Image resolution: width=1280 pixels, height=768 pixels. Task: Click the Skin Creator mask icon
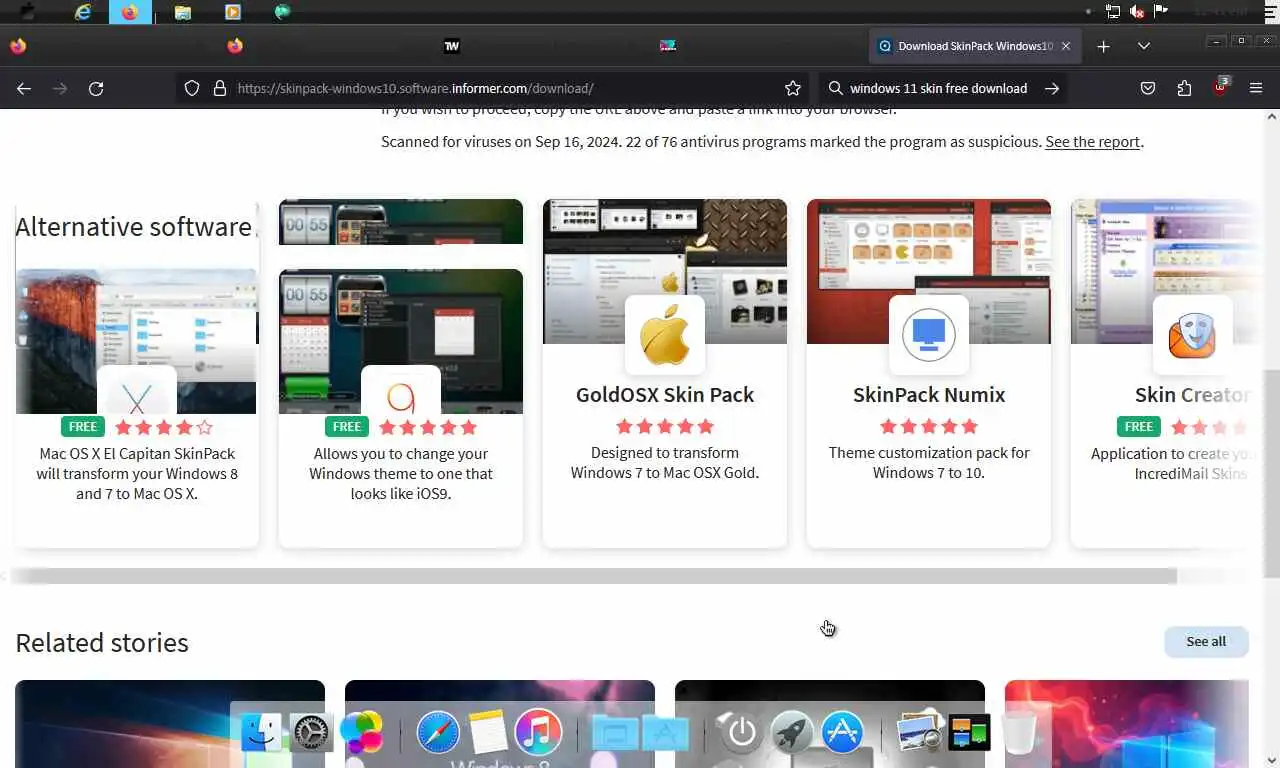(1192, 335)
